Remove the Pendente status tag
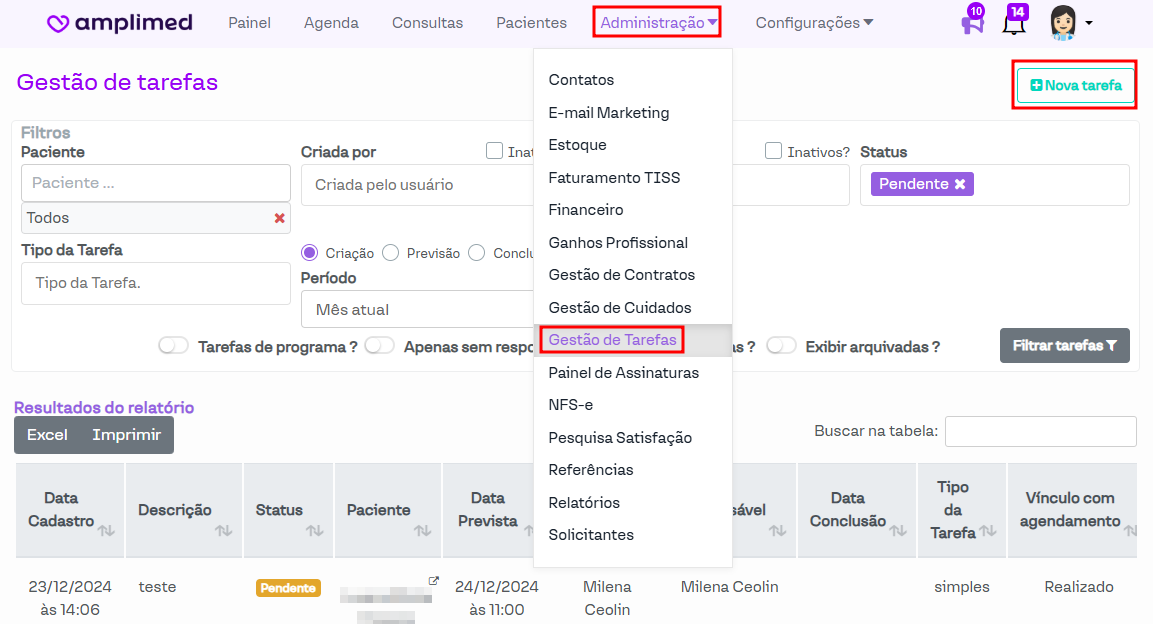The height and width of the screenshot is (624, 1153). (960, 184)
